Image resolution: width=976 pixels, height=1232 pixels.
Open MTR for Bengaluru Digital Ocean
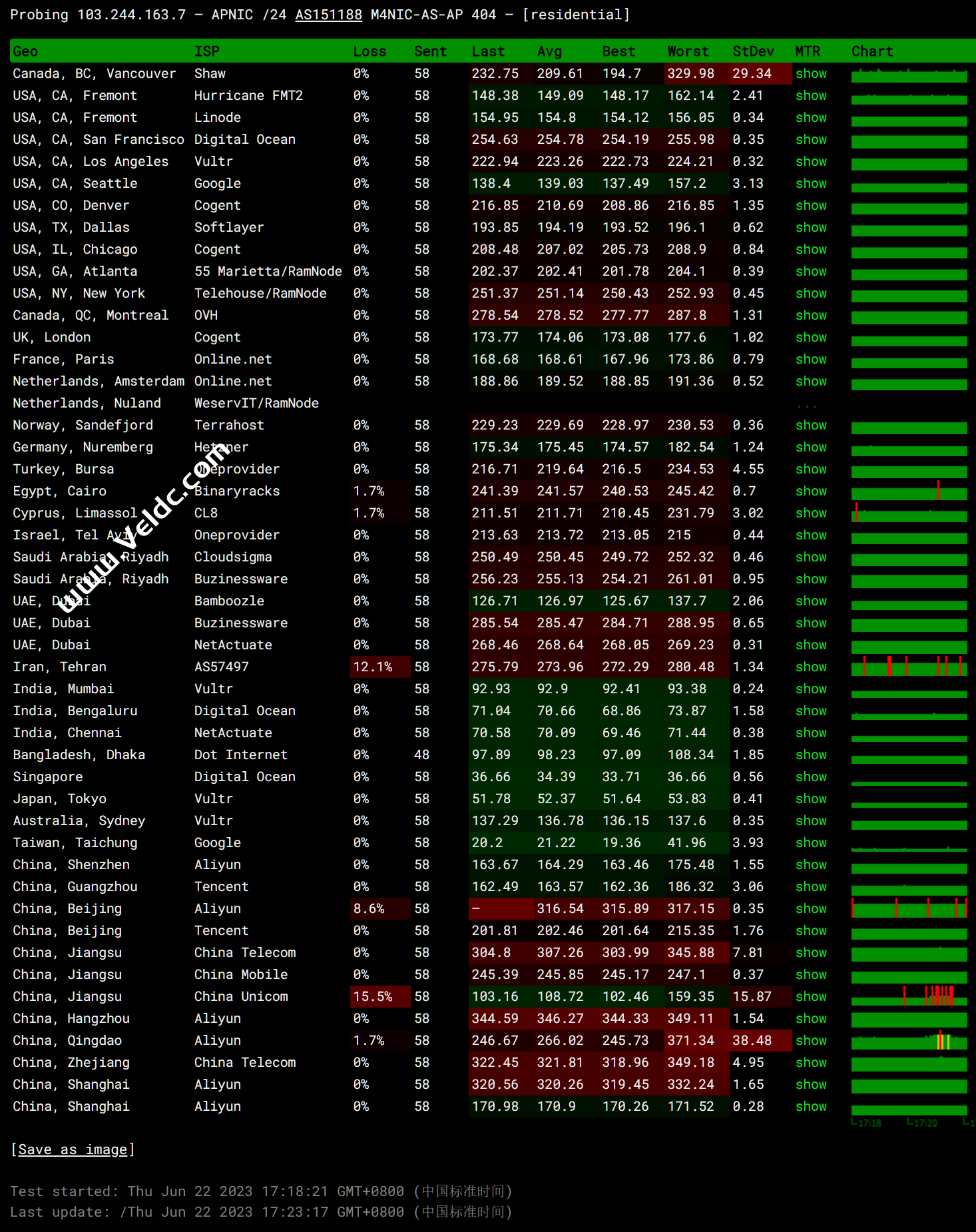[x=811, y=711]
